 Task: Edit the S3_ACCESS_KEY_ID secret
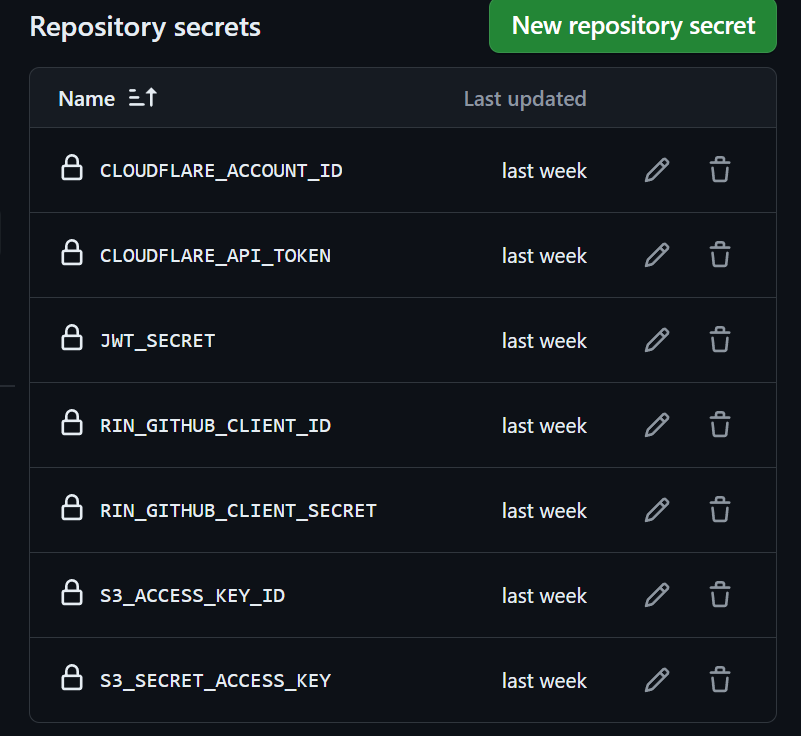(x=656, y=595)
